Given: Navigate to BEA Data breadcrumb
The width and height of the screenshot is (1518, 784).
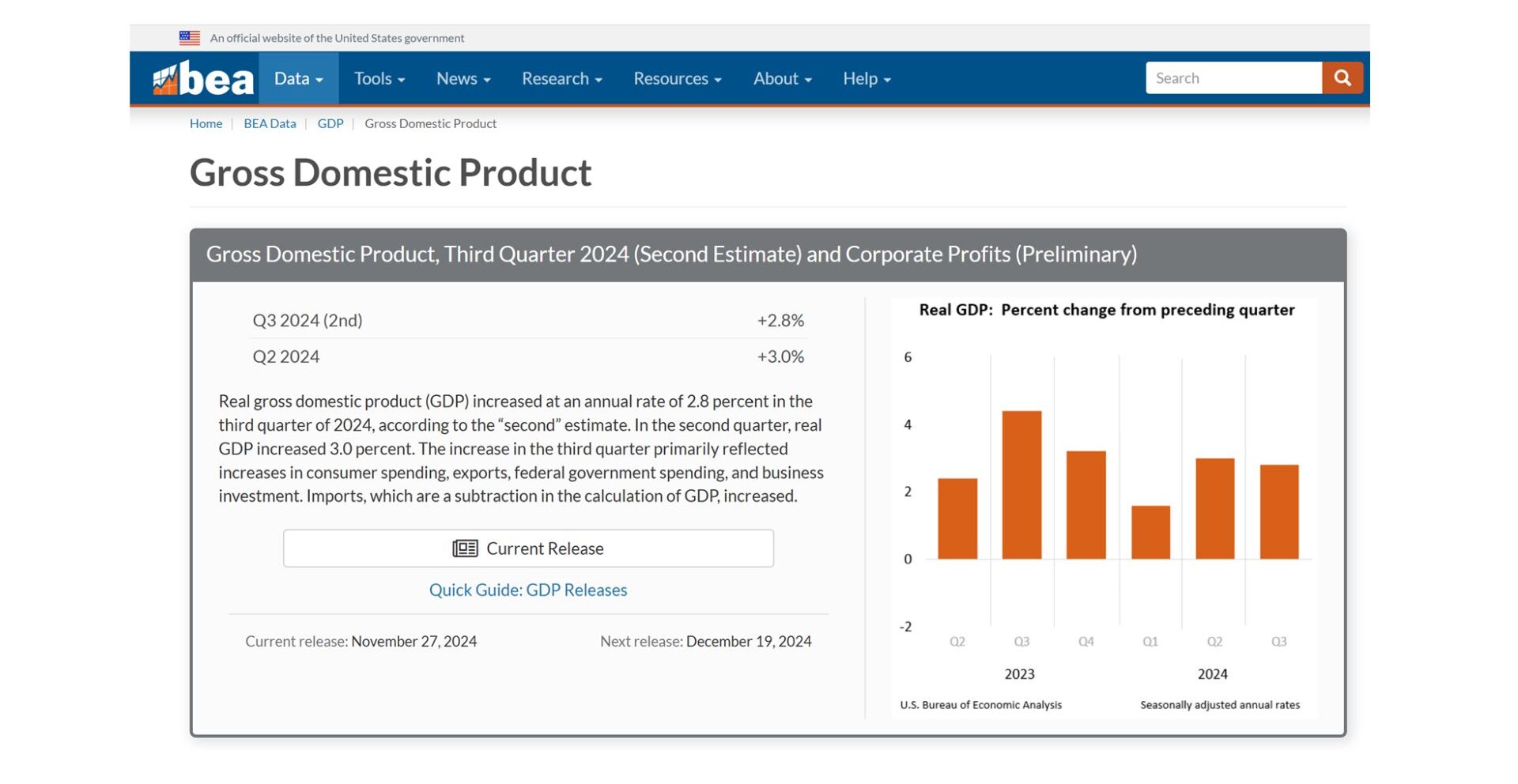Looking at the screenshot, I should 270,123.
